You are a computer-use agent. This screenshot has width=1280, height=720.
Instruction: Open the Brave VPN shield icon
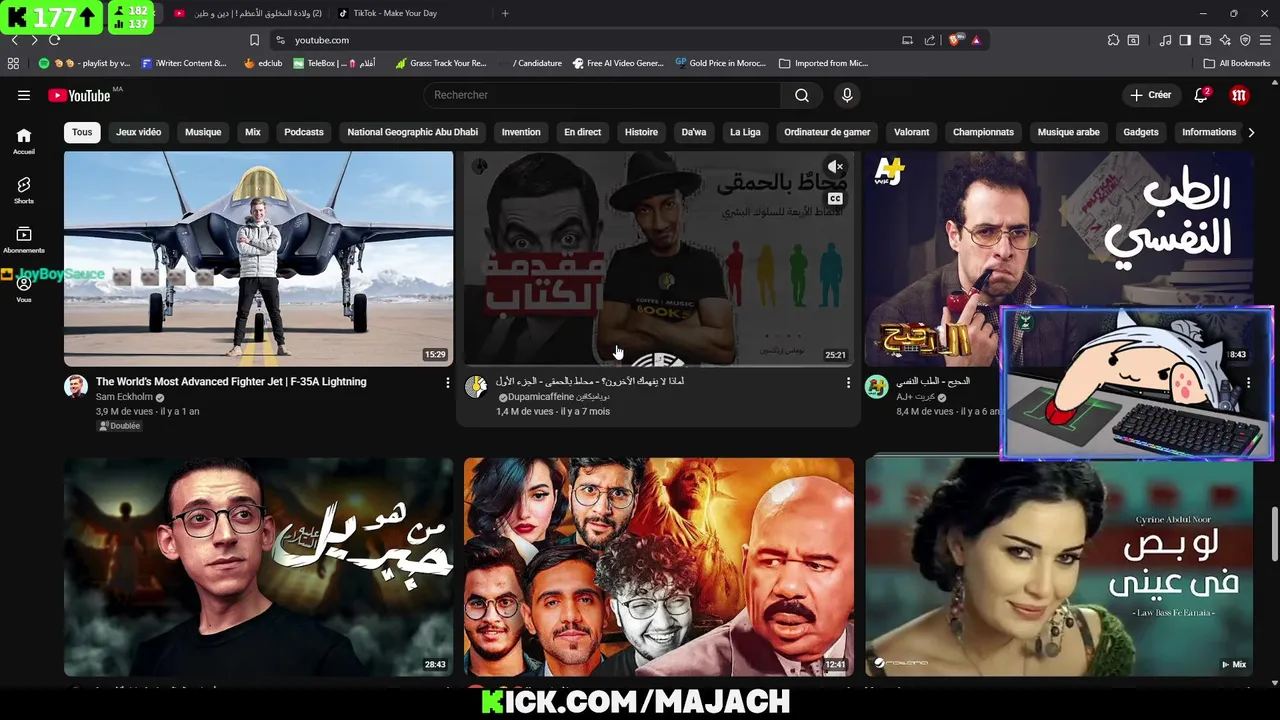click(1245, 40)
